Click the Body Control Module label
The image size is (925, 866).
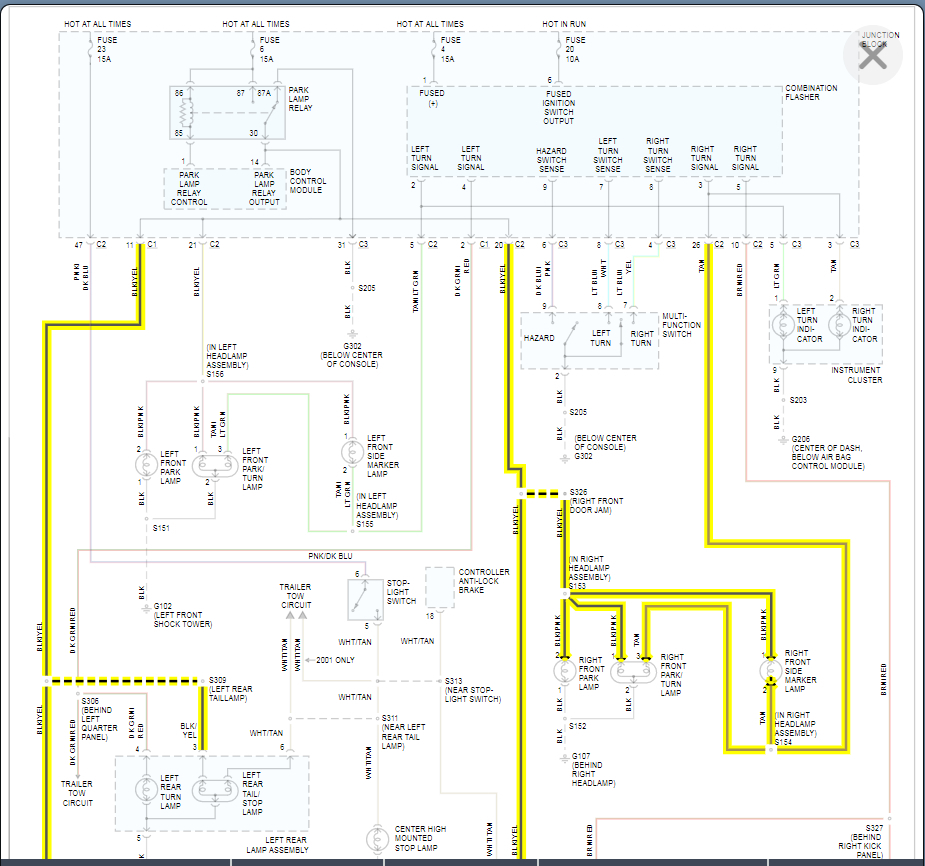[x=307, y=181]
